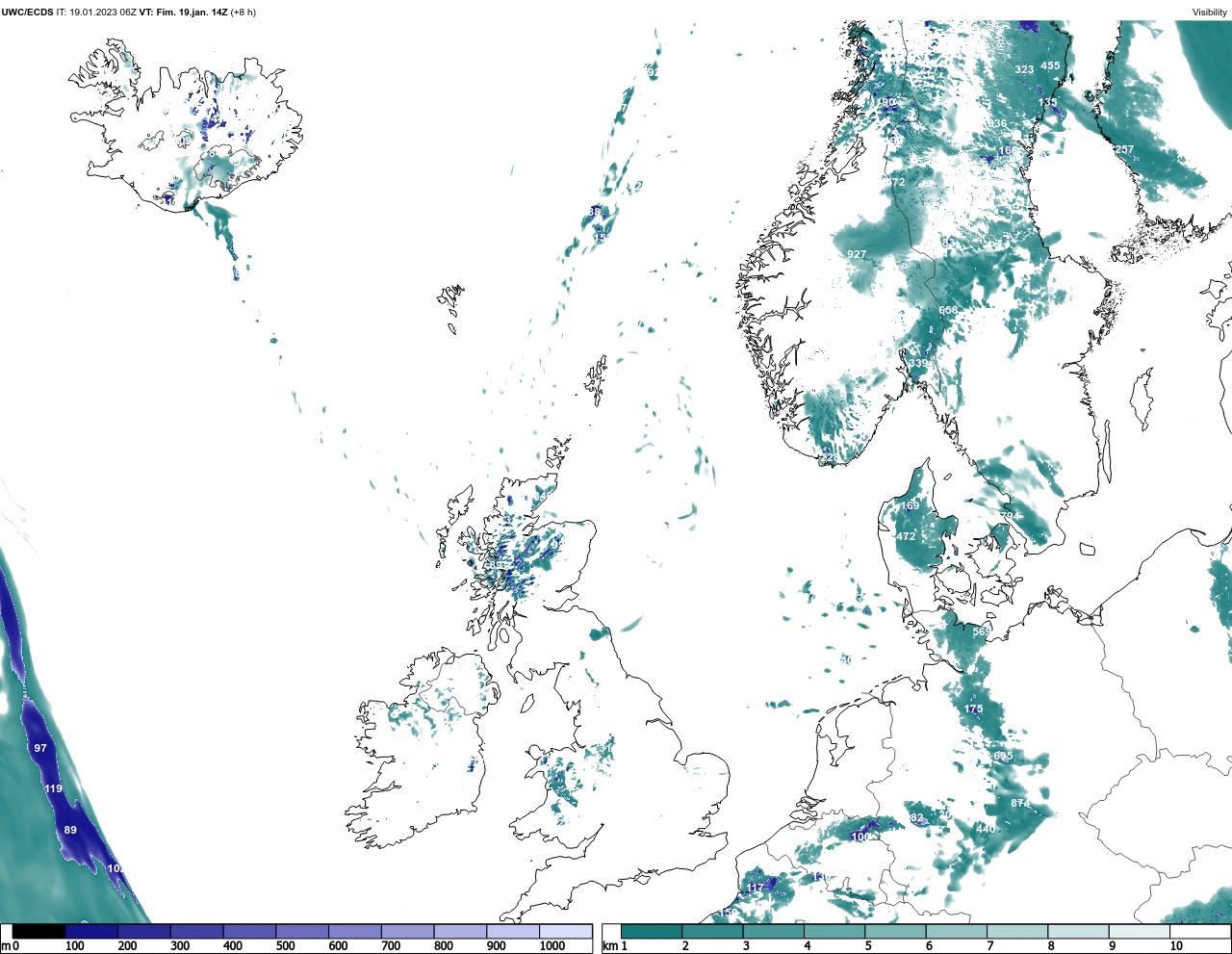Click the black 0–100 m legend swatch
This screenshot has height=954, width=1232.
click(x=39, y=932)
